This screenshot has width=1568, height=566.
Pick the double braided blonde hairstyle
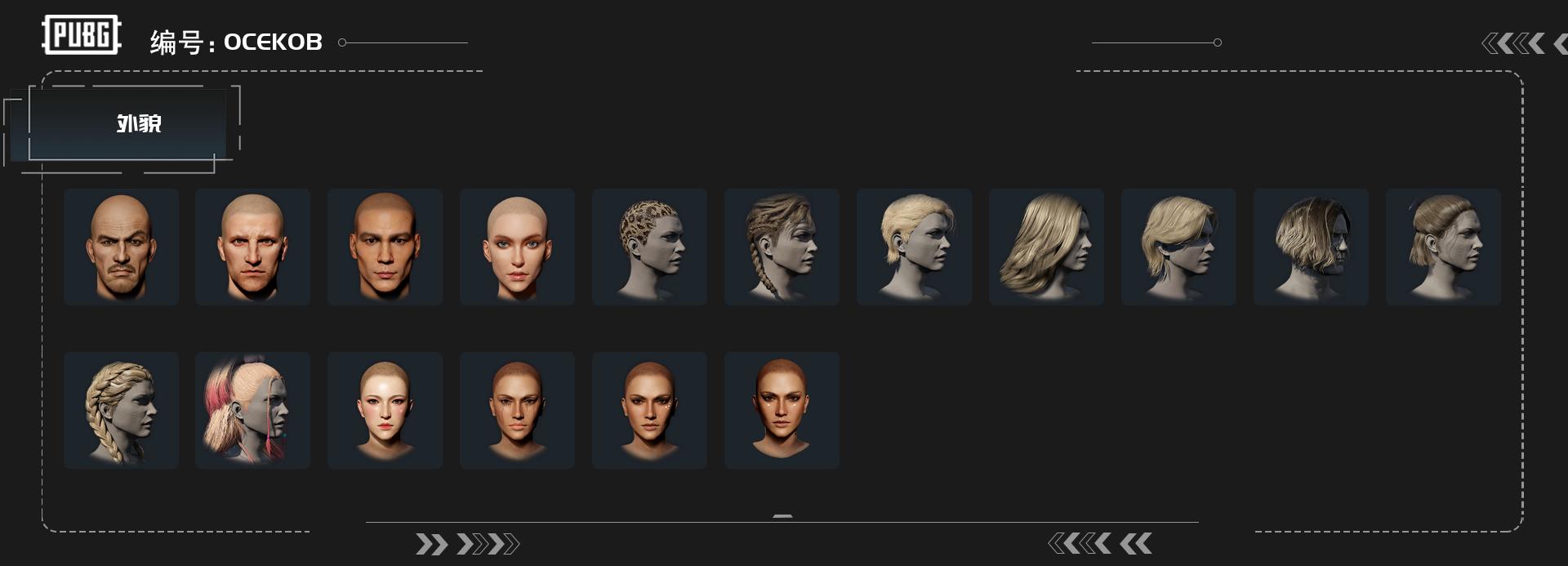point(121,410)
